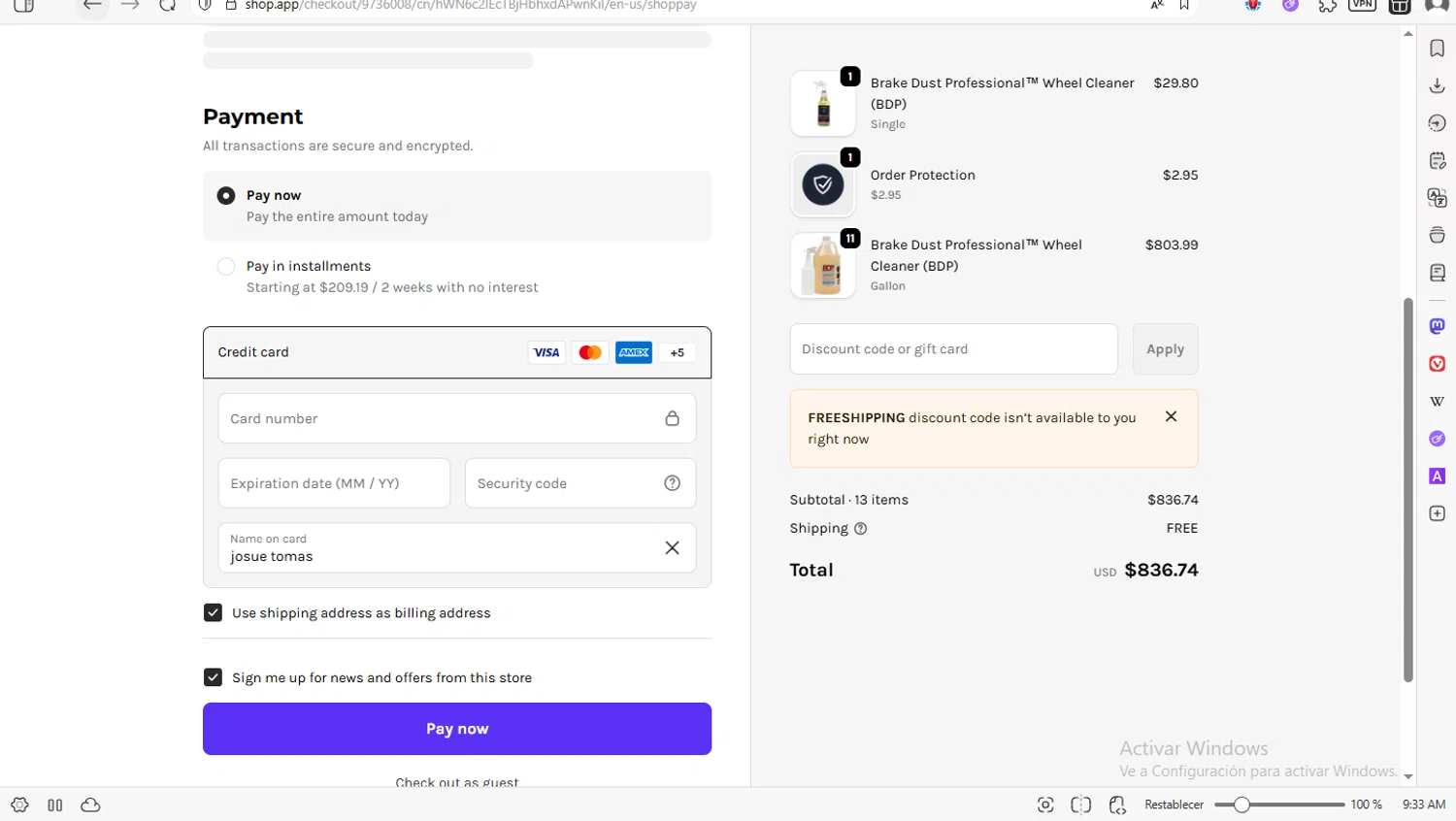
Task: Uncheck sign me up for news and offers
Action: 213,677
